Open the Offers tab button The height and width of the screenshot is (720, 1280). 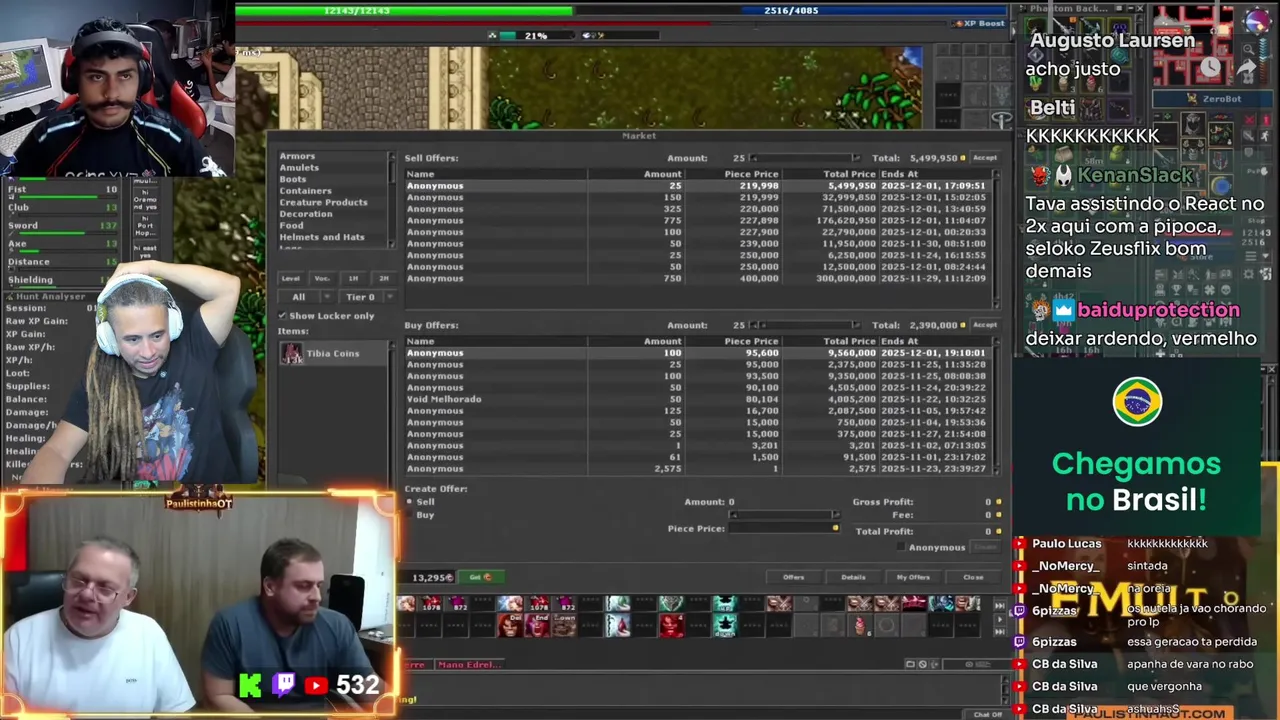[x=794, y=577]
